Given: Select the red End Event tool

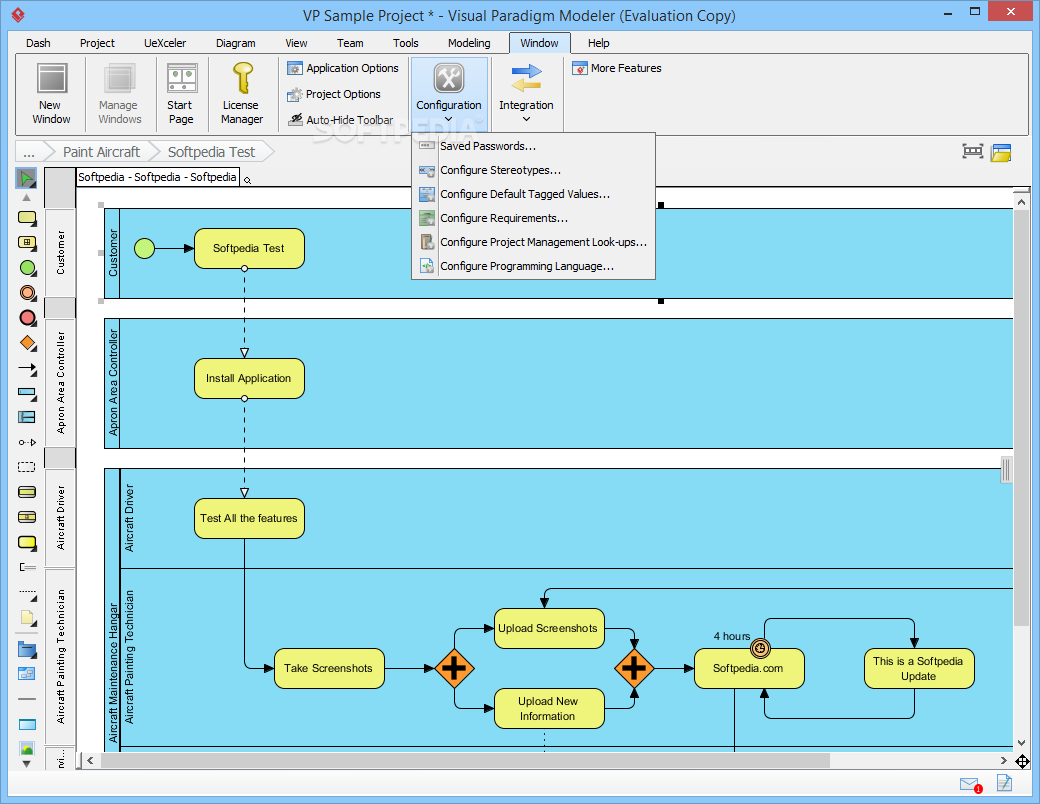Looking at the screenshot, I should click(x=27, y=318).
